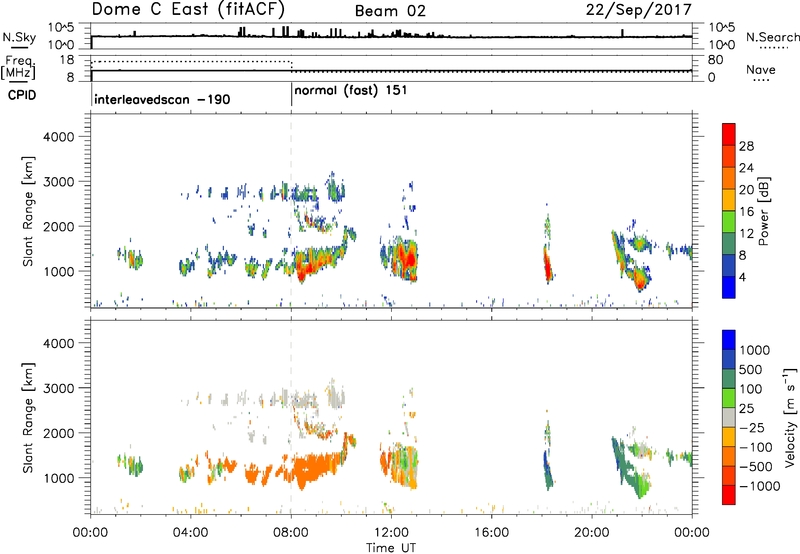This screenshot has width=800, height=554.
Task: Click the "4" Power colorbar tick label
Action: [742, 277]
